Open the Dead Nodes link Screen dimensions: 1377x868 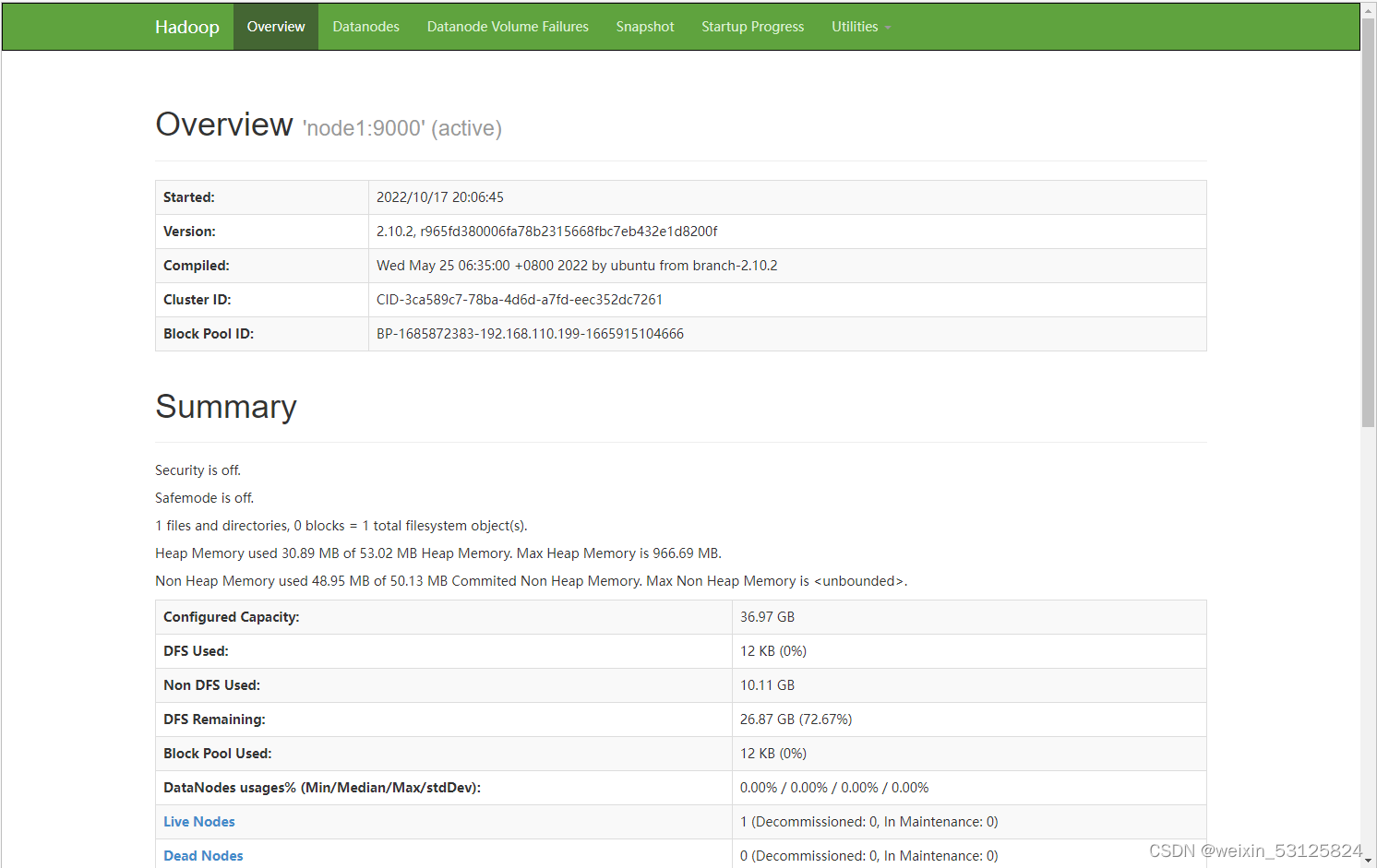pyautogui.click(x=203, y=855)
